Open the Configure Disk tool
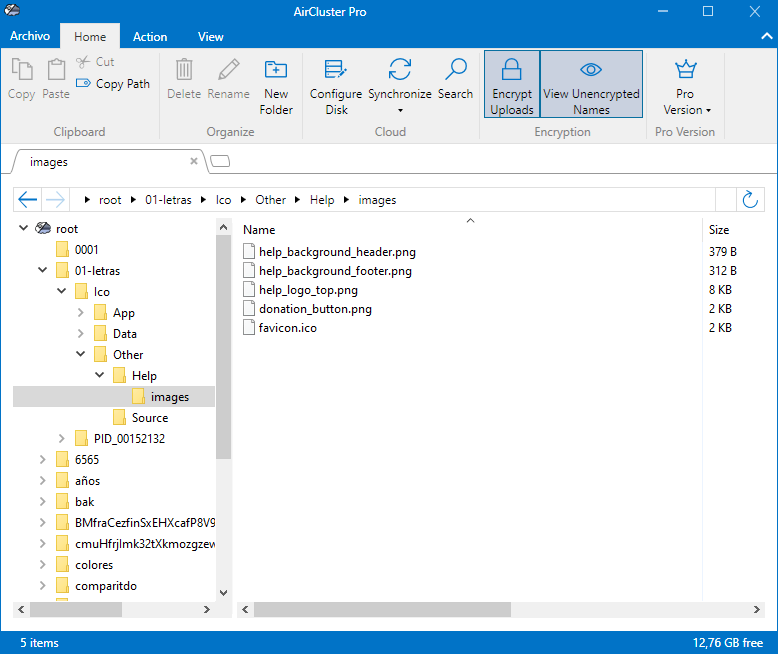The height and width of the screenshot is (654, 778). [336, 84]
